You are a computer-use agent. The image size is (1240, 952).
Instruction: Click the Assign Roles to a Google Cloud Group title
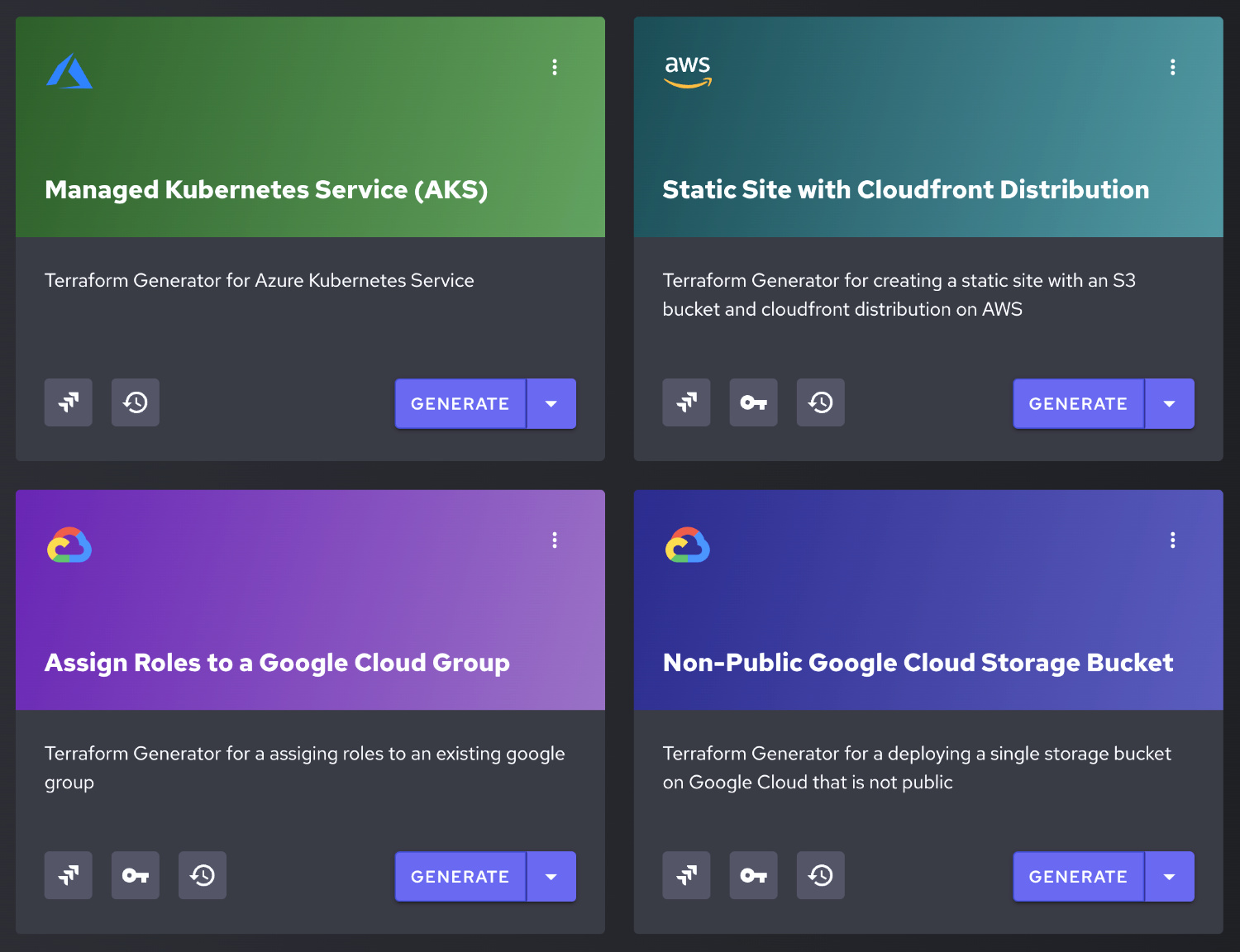pos(277,663)
